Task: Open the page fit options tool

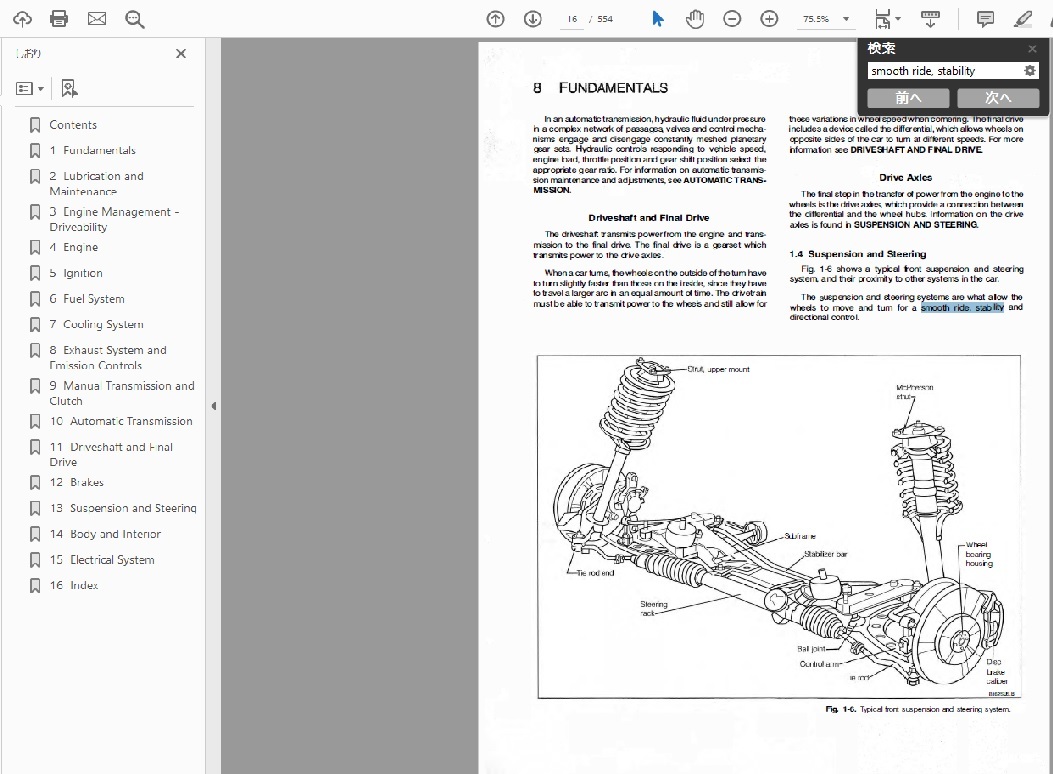Action: 886,19
